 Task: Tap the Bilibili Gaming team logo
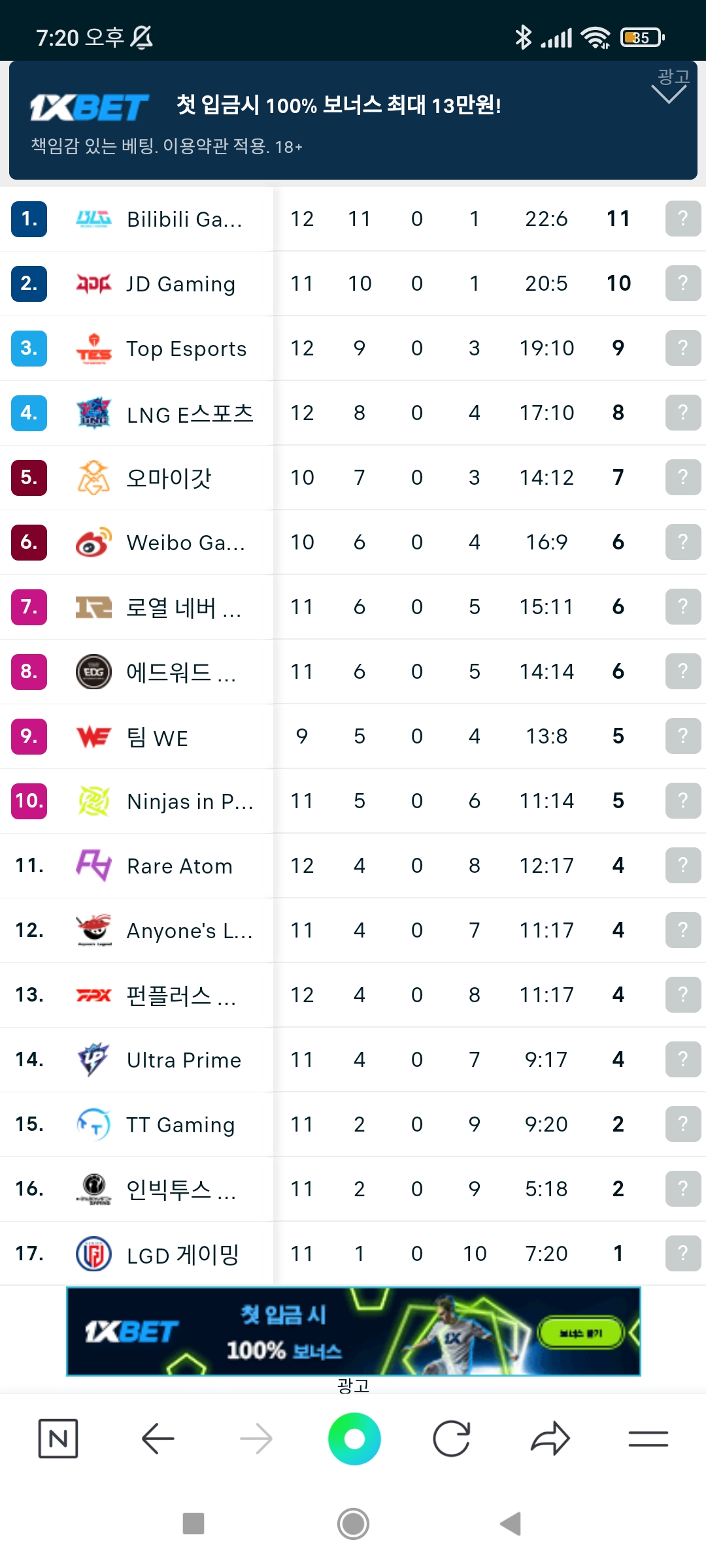pos(93,219)
